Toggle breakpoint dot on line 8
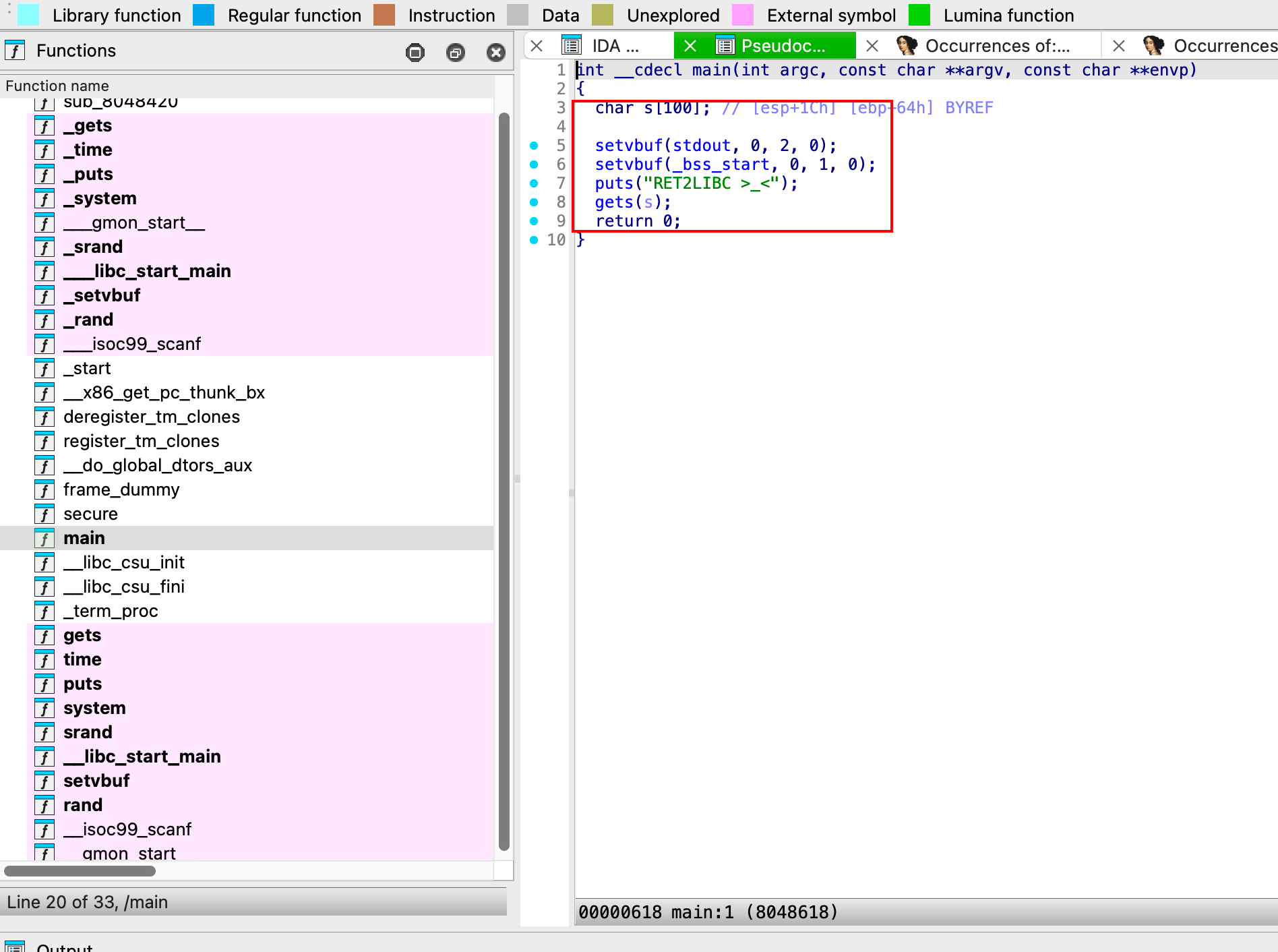Screen dimensions: 1278x952 534,202
